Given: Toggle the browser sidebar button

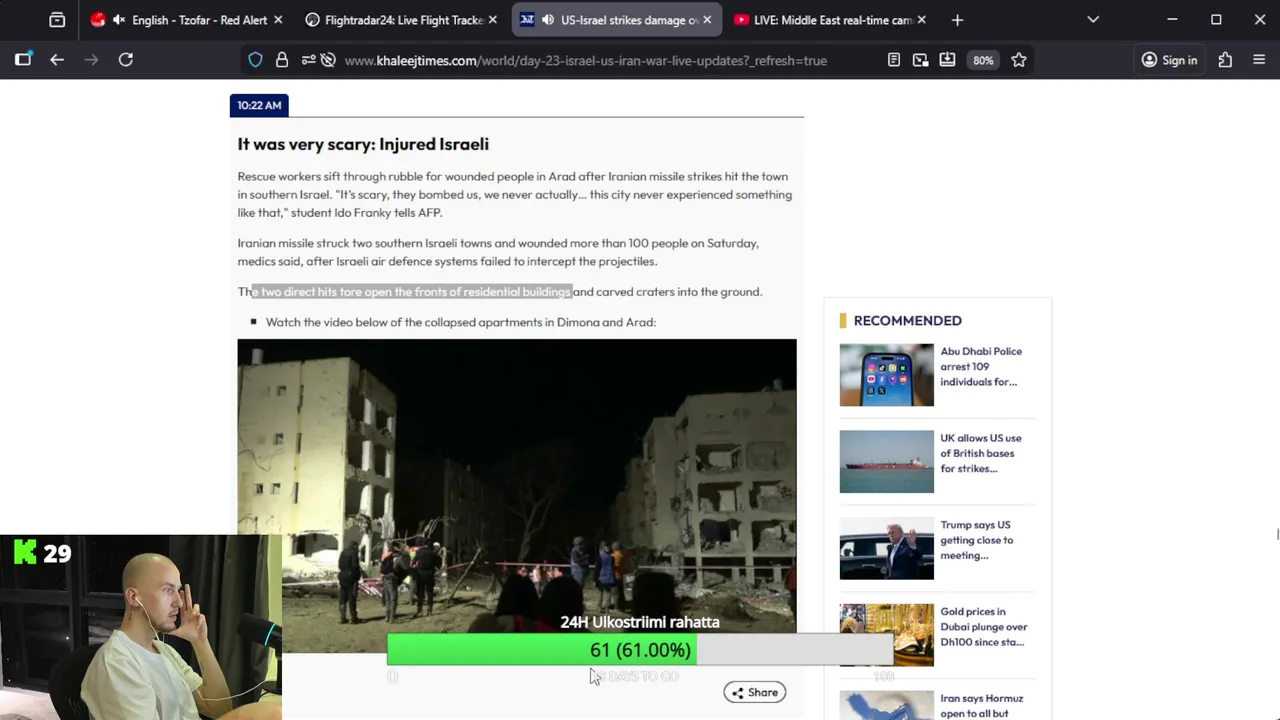Looking at the screenshot, I should coord(23,60).
